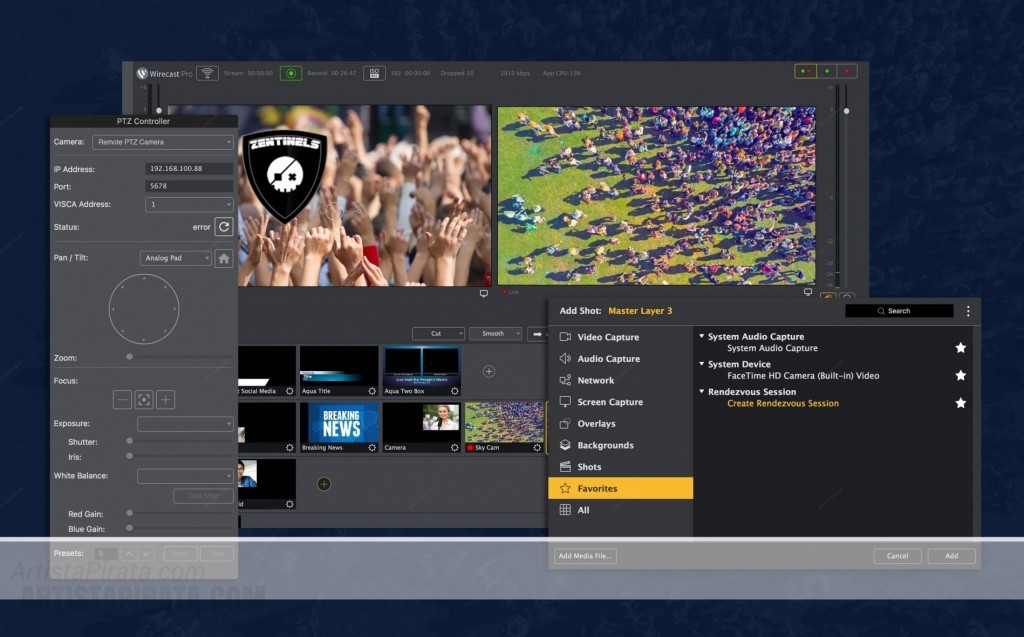
Task: Unfavorite System Audio Capture via its star
Action: (961, 348)
